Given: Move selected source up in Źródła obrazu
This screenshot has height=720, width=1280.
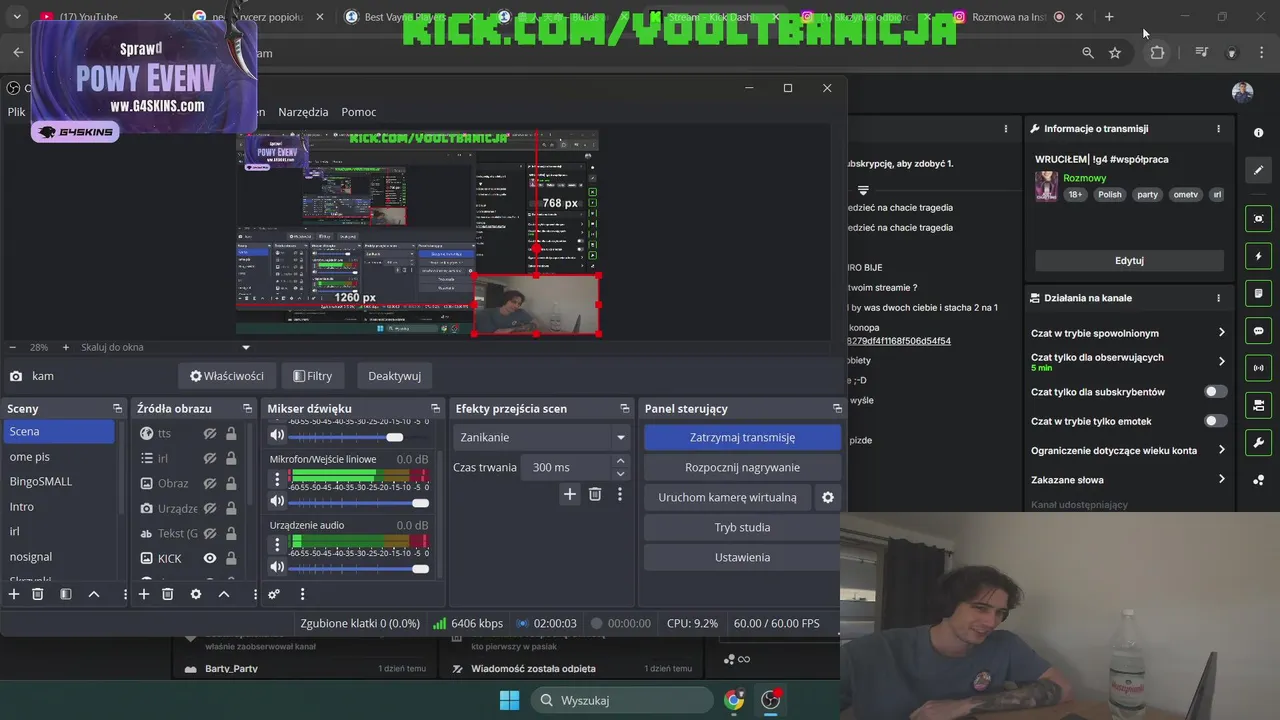Looking at the screenshot, I should coord(224,594).
